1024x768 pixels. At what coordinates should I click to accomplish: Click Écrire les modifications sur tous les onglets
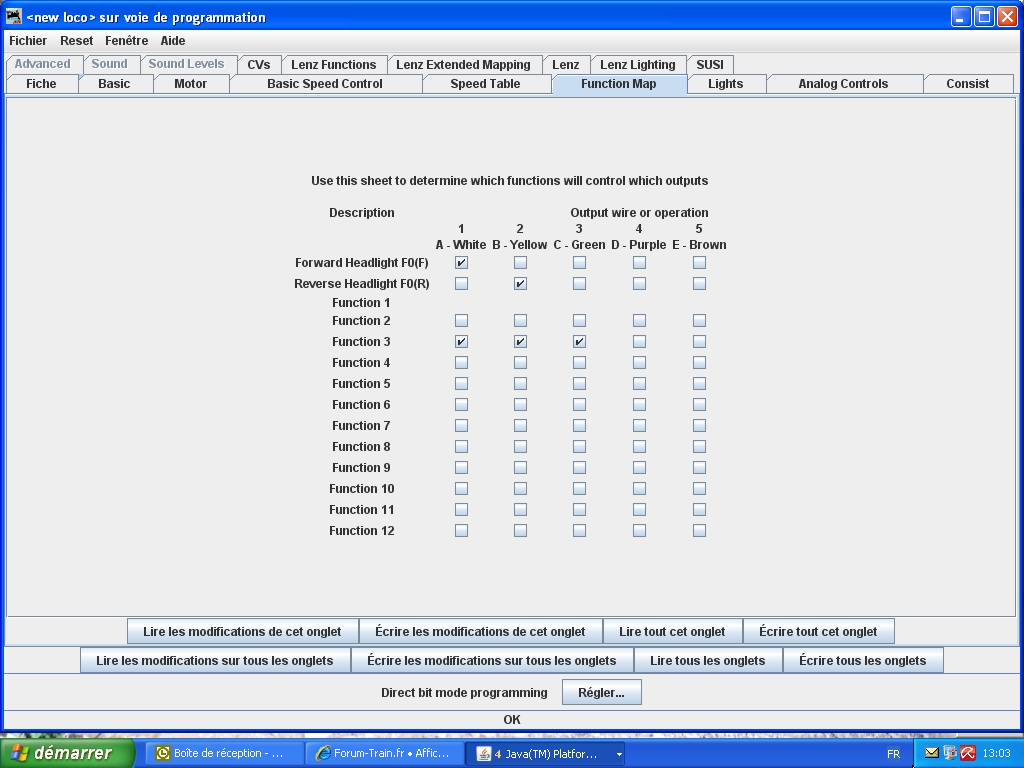click(x=492, y=660)
